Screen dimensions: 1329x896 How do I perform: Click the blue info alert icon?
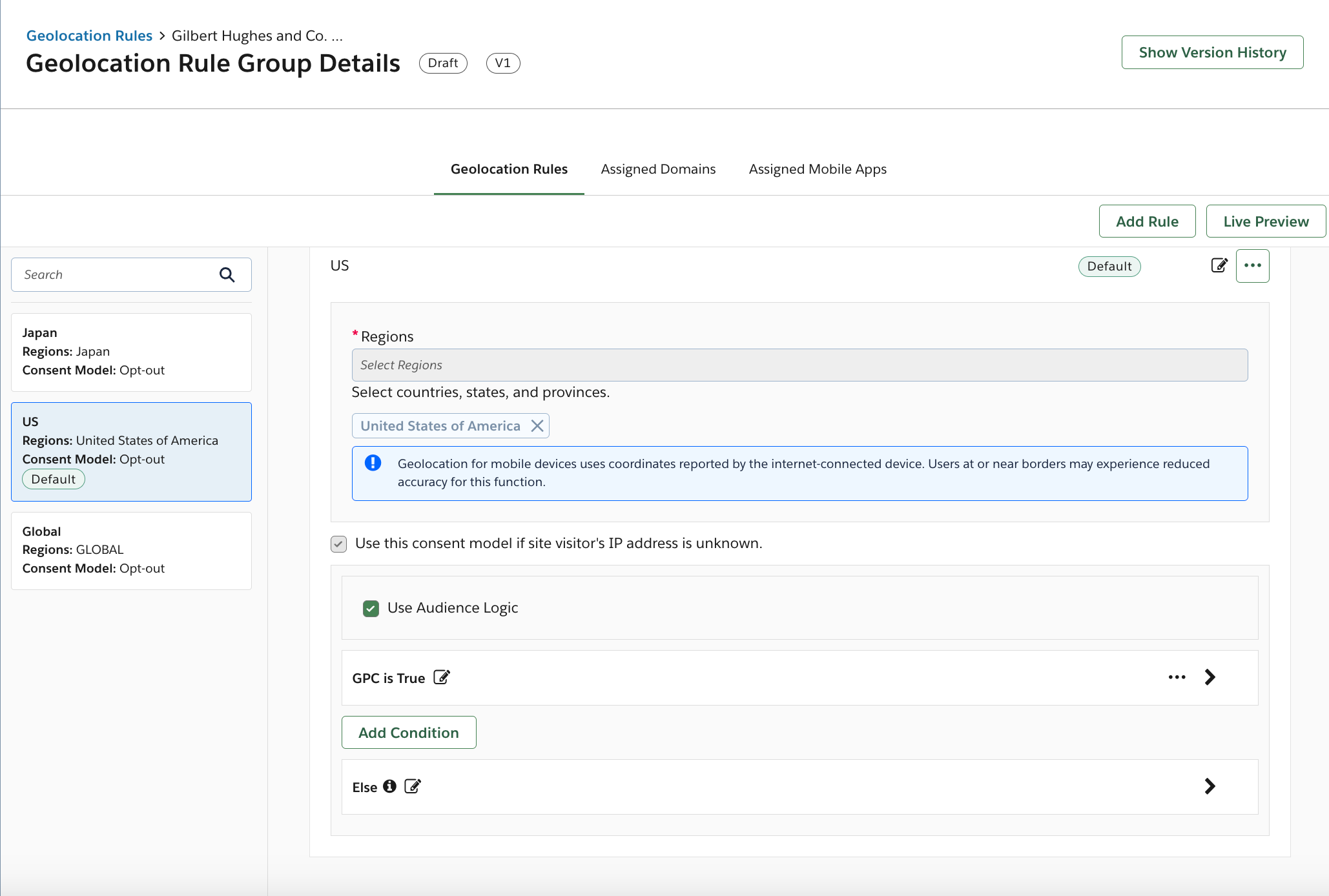[x=373, y=463]
